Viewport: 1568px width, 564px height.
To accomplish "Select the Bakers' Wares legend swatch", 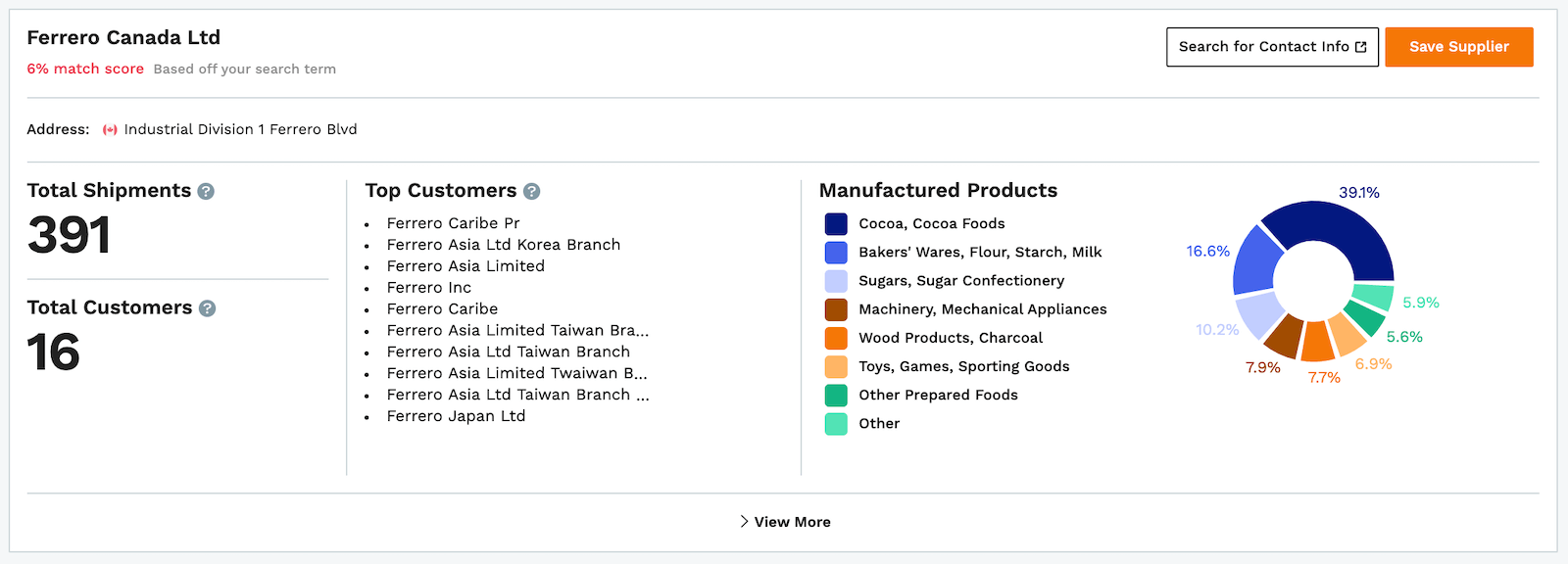I will [836, 253].
